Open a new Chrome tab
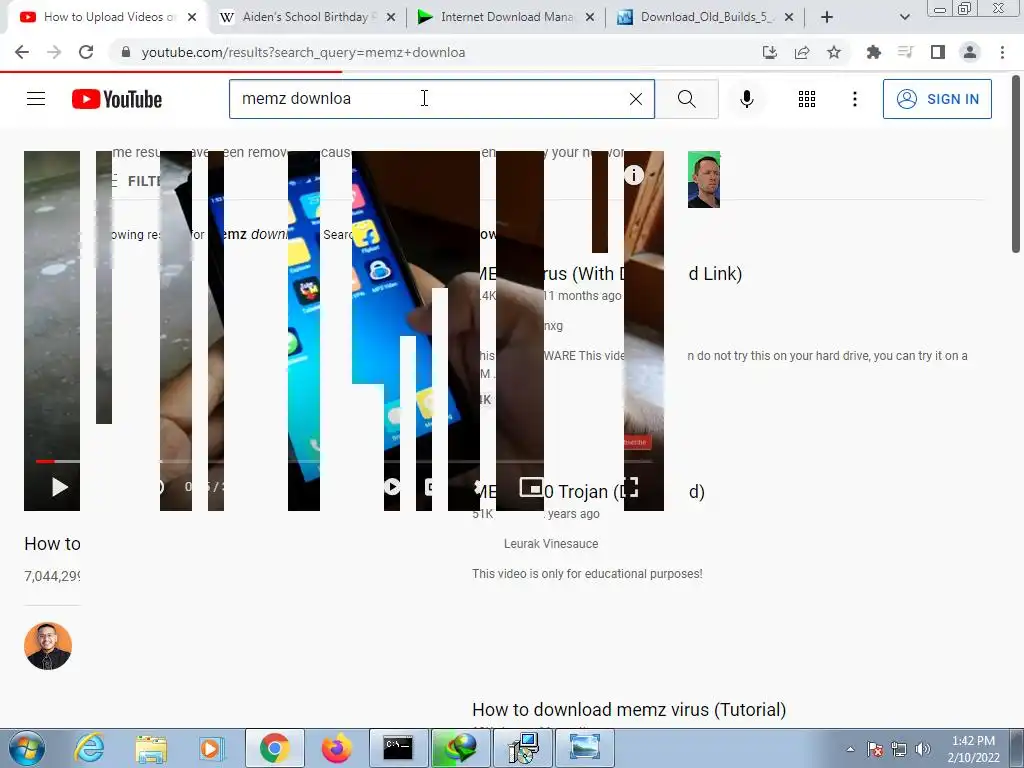 (827, 18)
